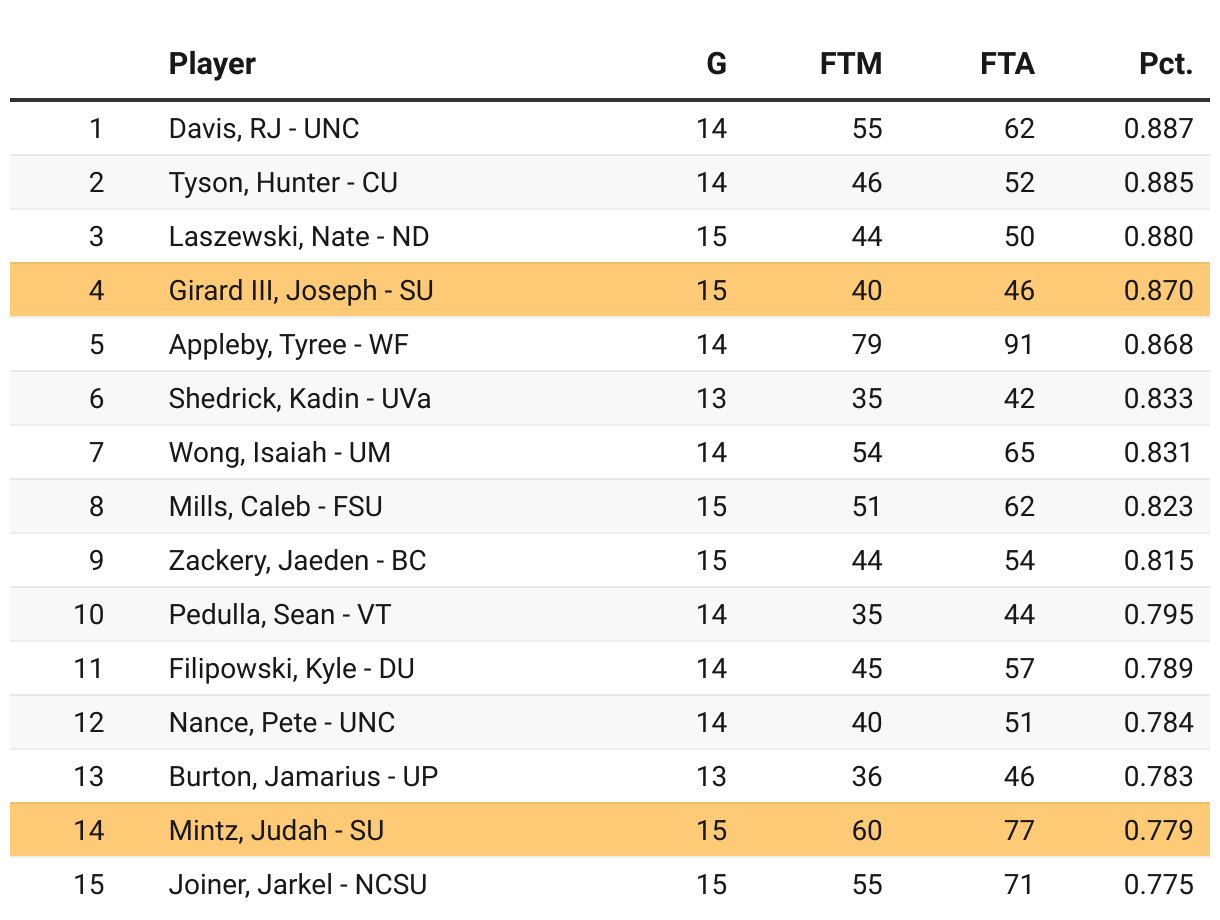1220x920 pixels.
Task: Select Davis, RJ - UNC player name
Action: click(x=264, y=128)
